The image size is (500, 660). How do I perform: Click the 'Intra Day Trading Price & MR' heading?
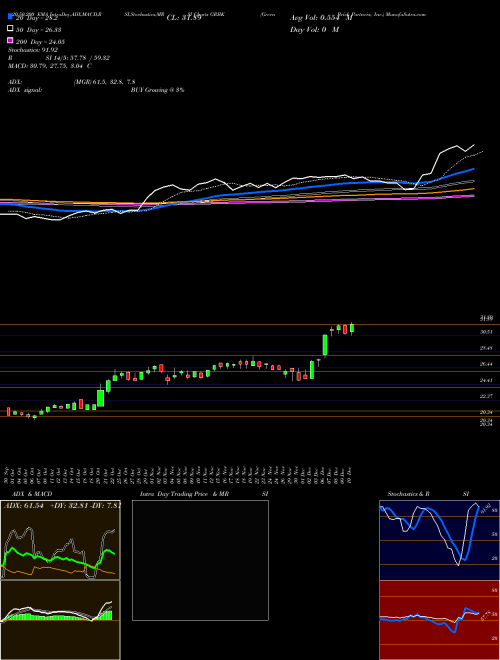pyautogui.click(x=184, y=494)
